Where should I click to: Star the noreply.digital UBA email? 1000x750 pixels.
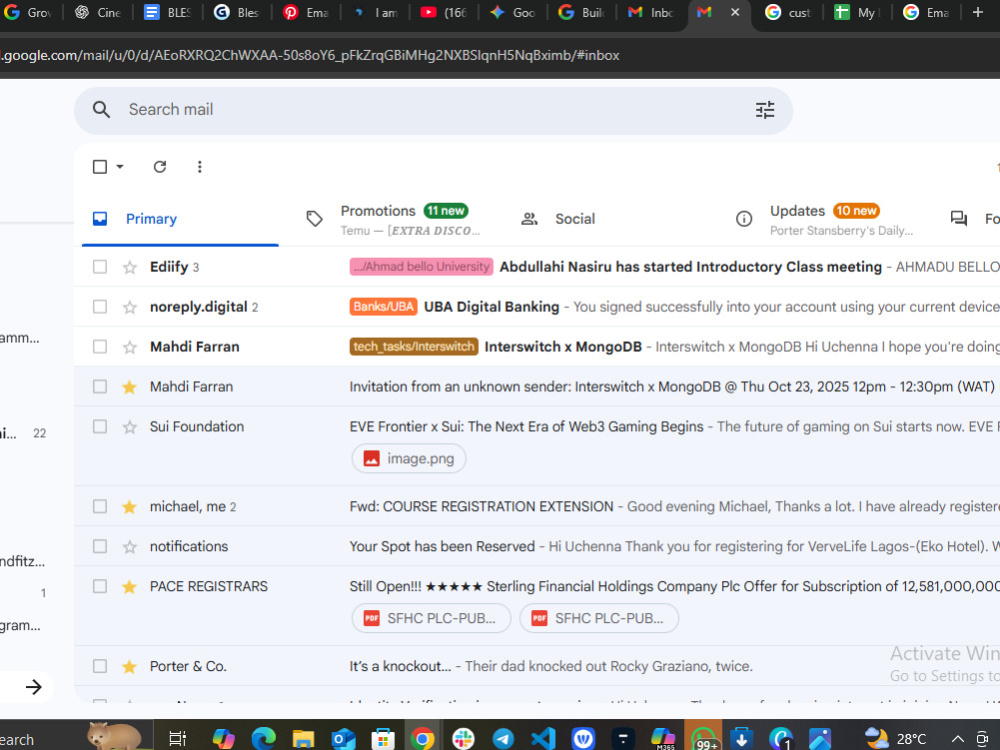pyautogui.click(x=129, y=307)
